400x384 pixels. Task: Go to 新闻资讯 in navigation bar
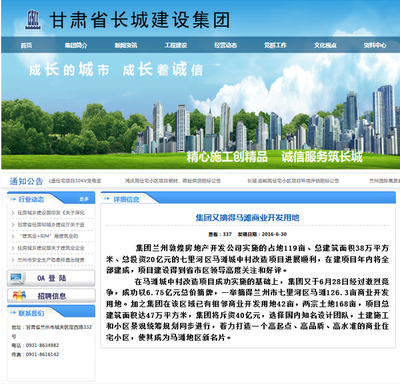pos(126,45)
